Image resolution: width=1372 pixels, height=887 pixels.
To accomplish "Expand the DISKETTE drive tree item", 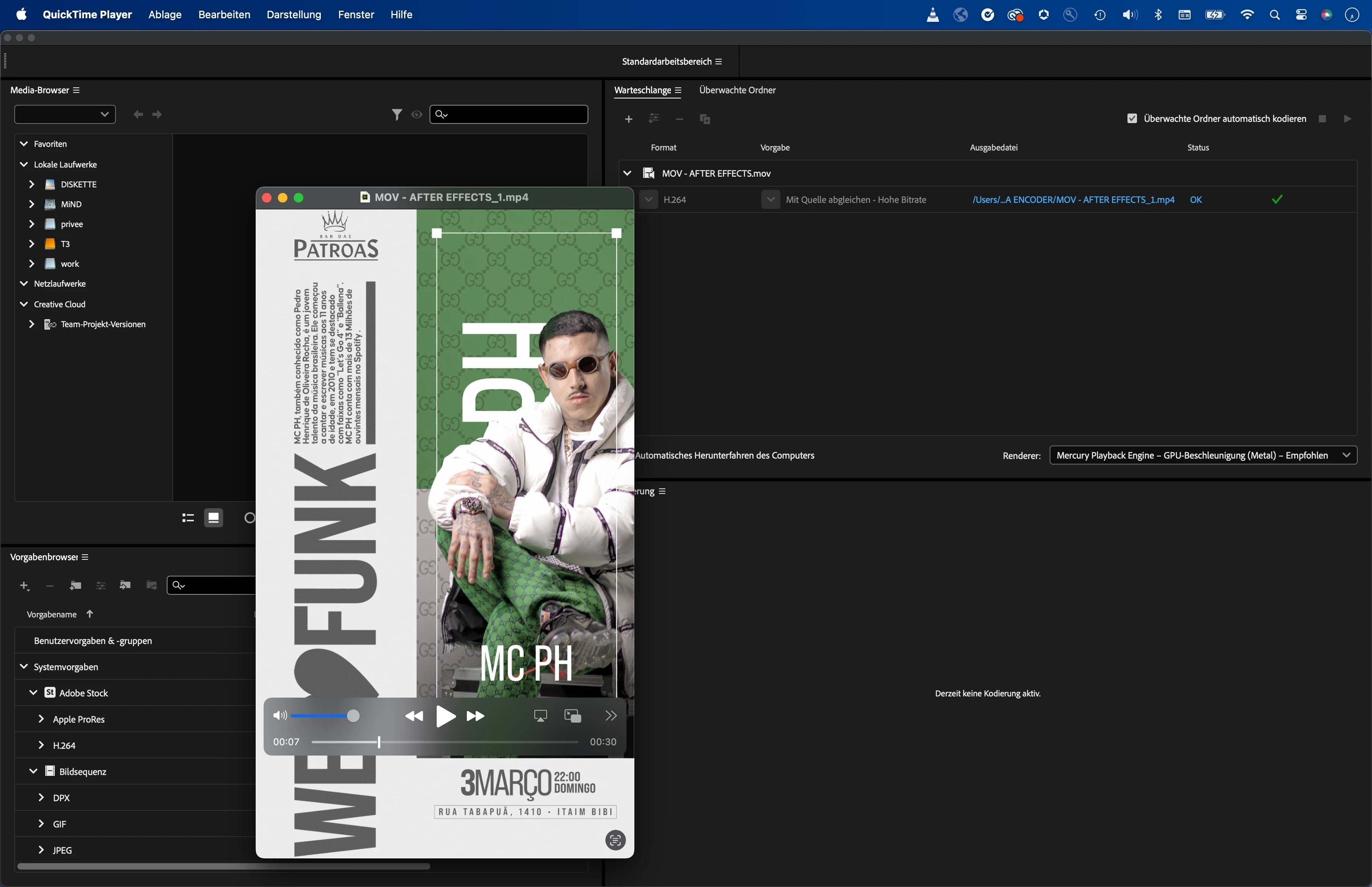I will point(32,184).
